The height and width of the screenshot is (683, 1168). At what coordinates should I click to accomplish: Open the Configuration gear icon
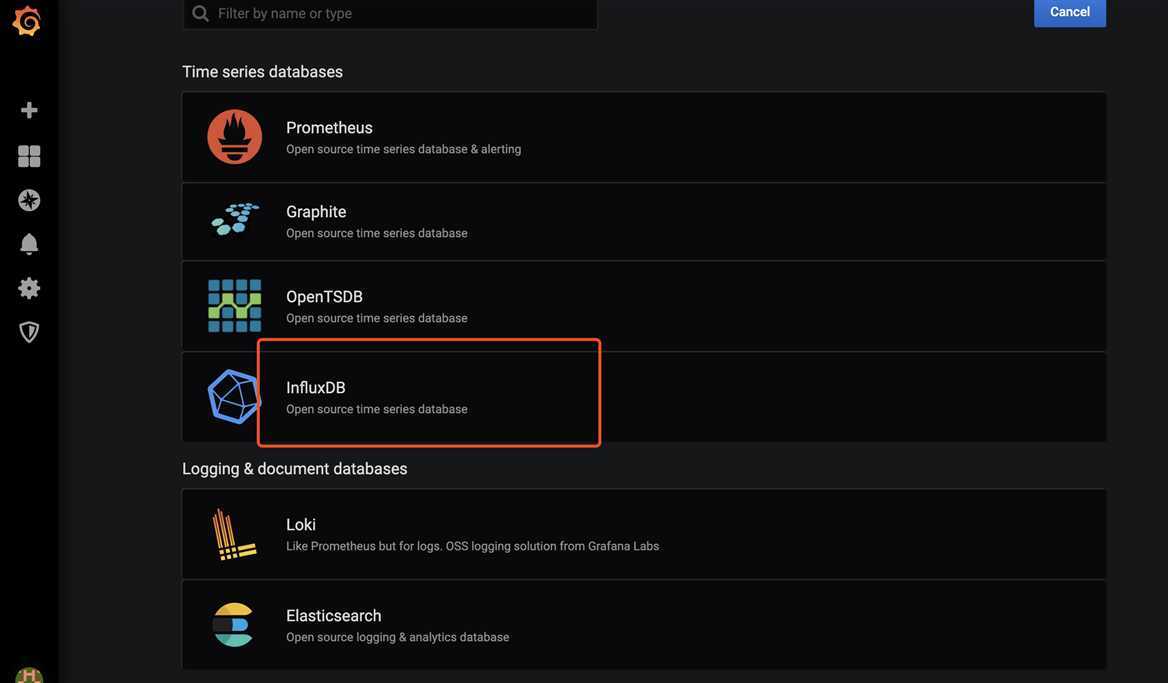pyautogui.click(x=29, y=288)
